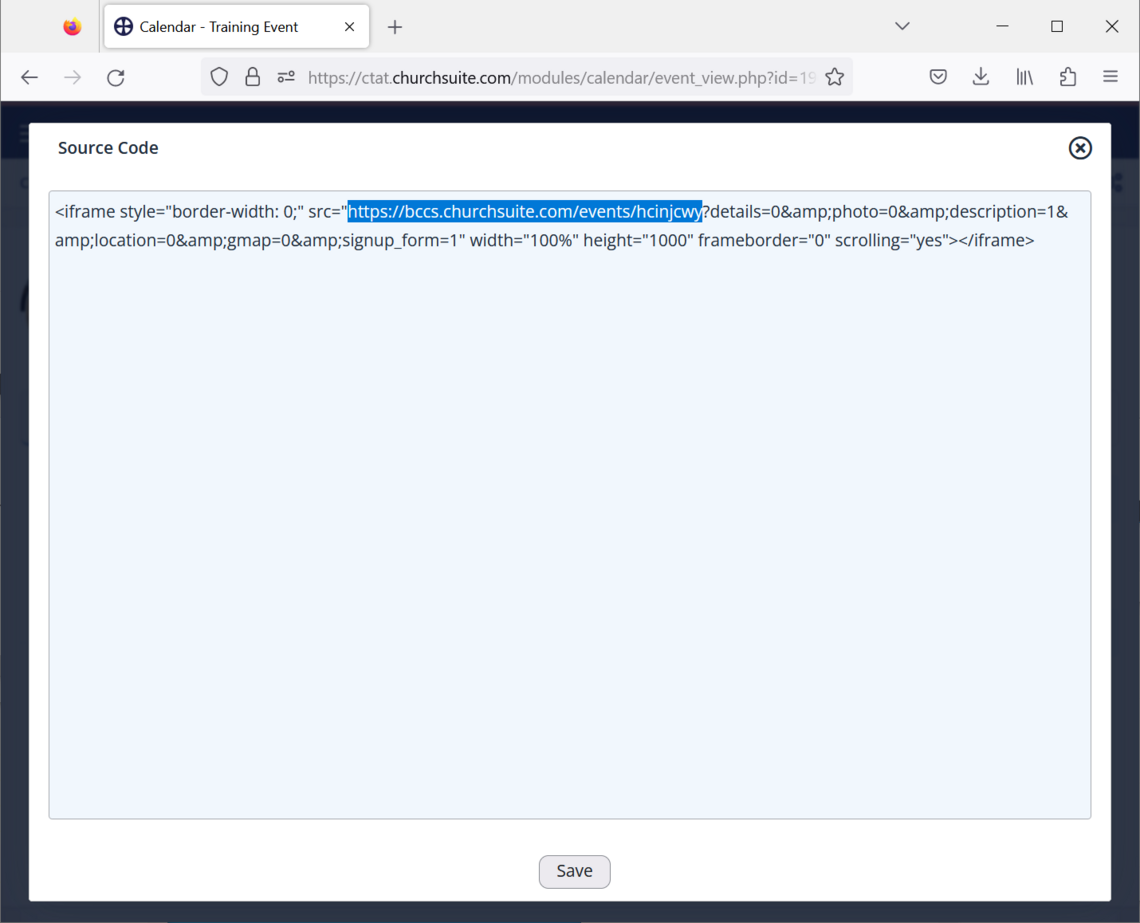Screen dimensions: 1140x923
Task: Click '<iframe style=' at code start
Action: pyautogui.click(x=111, y=211)
